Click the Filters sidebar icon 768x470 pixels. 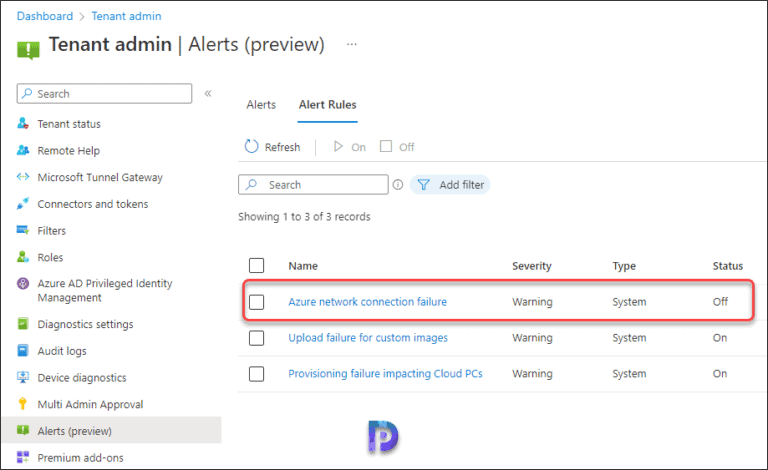click(x=23, y=230)
